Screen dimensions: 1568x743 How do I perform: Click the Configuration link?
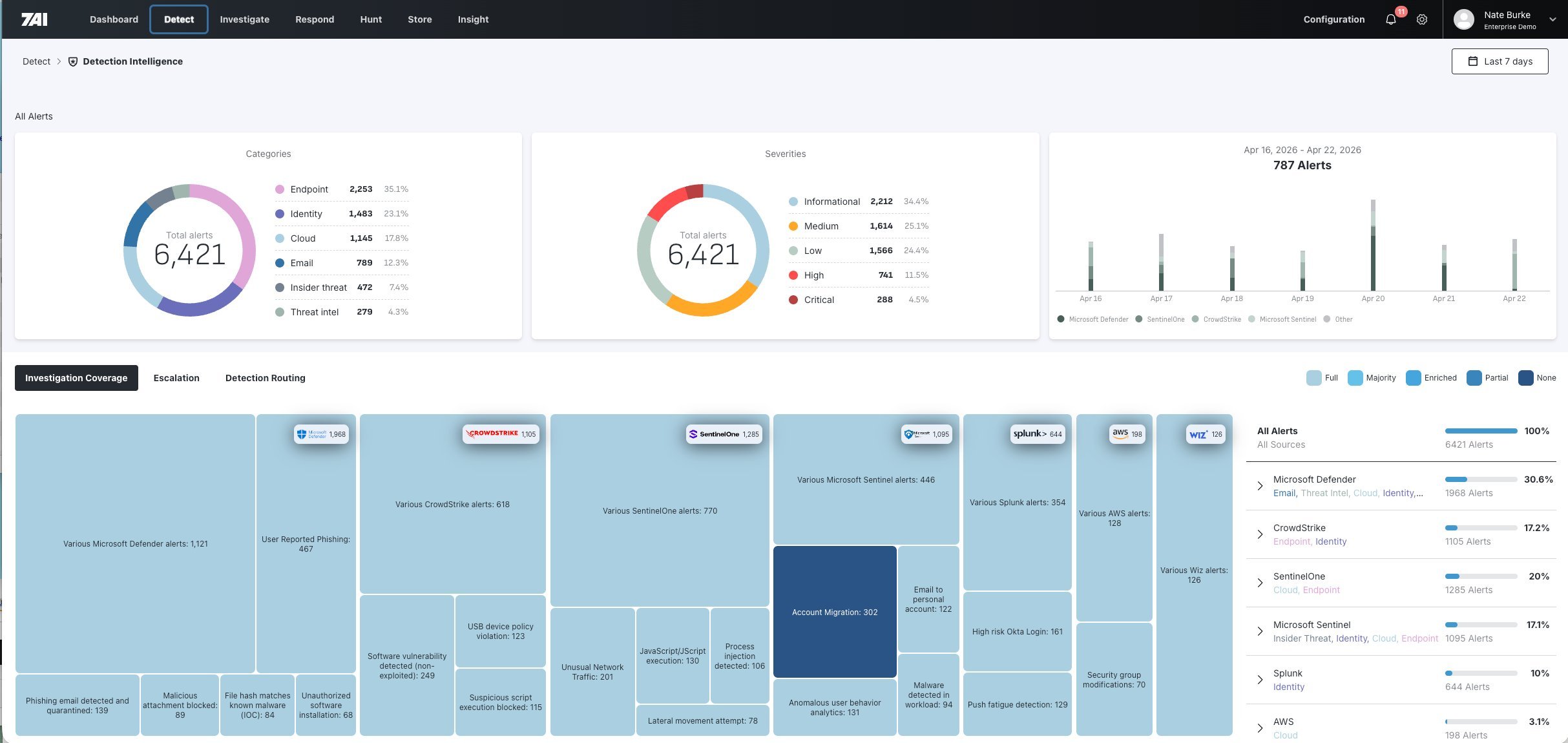(x=1333, y=19)
